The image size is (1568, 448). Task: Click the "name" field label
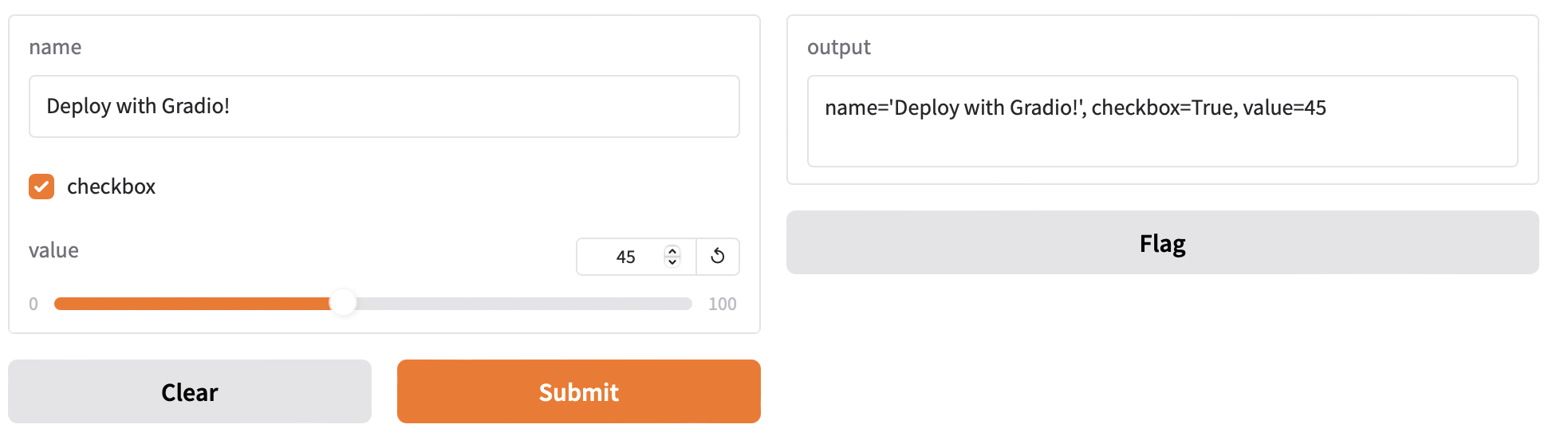[55, 47]
